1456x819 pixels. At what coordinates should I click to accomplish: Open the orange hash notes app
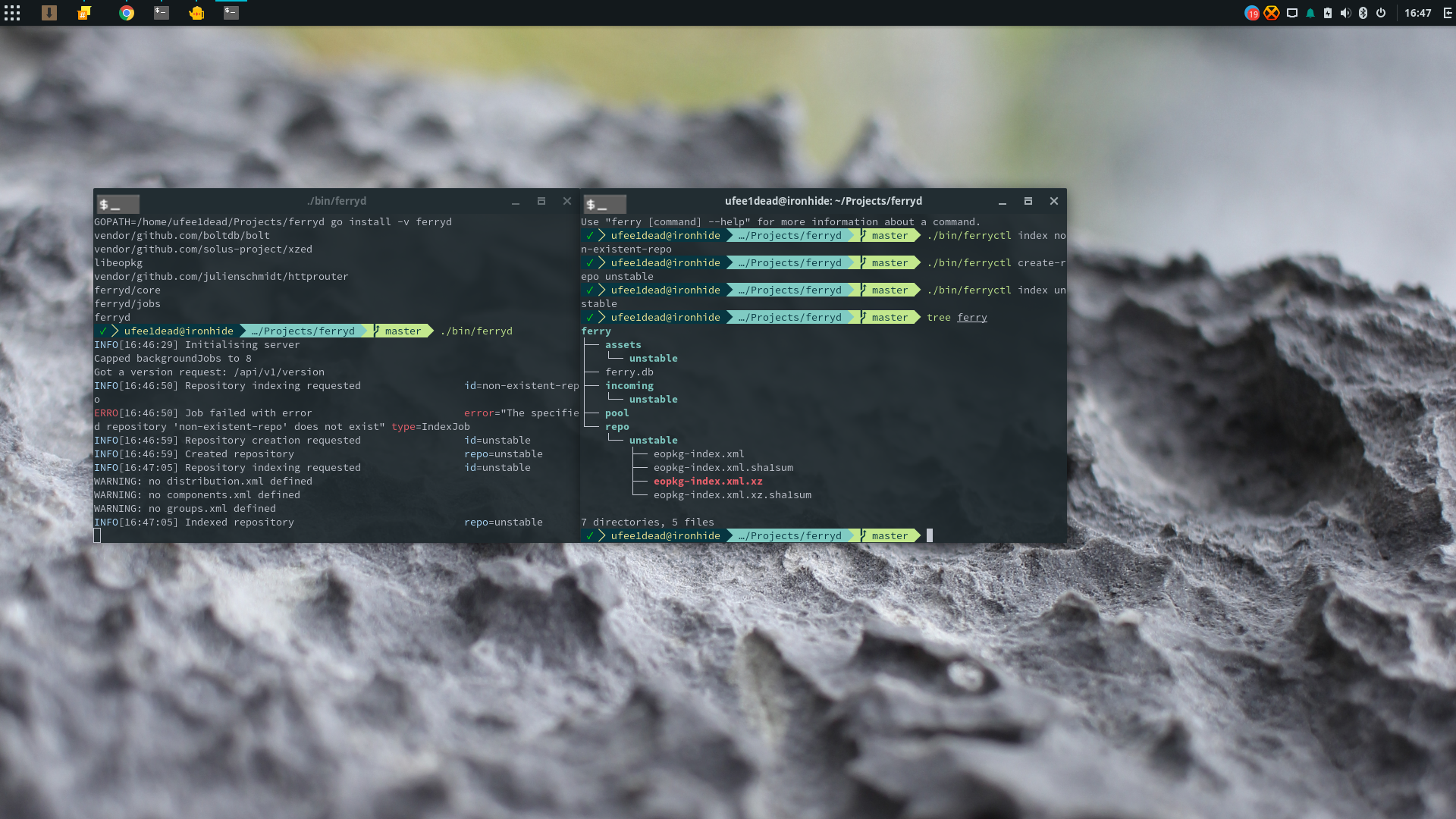tap(84, 13)
